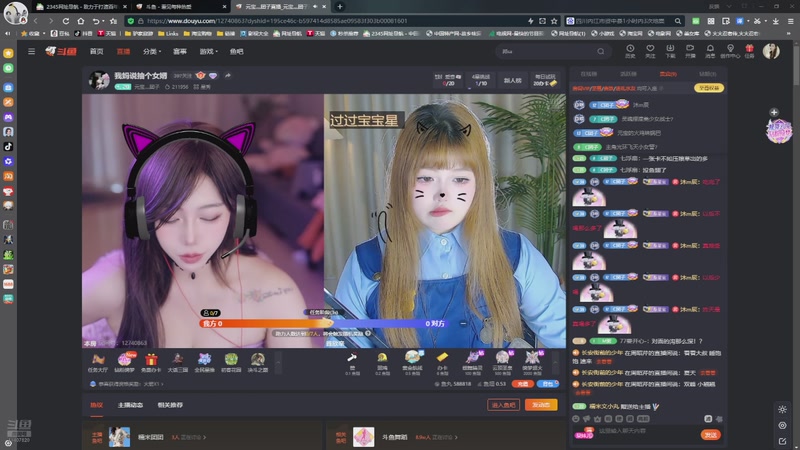Viewport: 800px width, 450px height.
Task: Click the plus icon at right edge
Action: [774, 112]
